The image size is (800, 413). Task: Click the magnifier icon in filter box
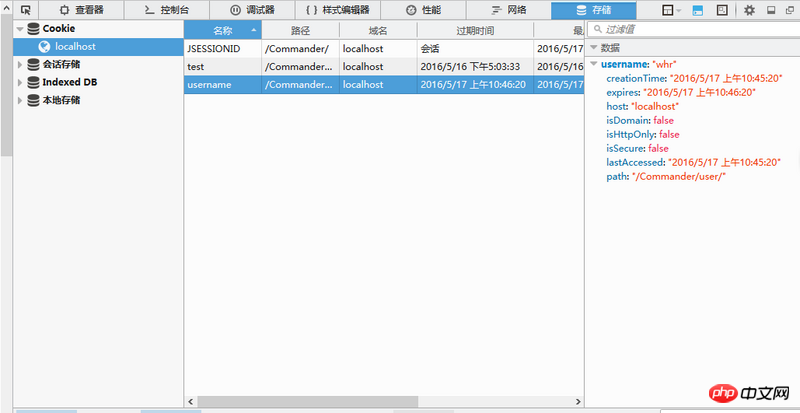click(x=597, y=30)
